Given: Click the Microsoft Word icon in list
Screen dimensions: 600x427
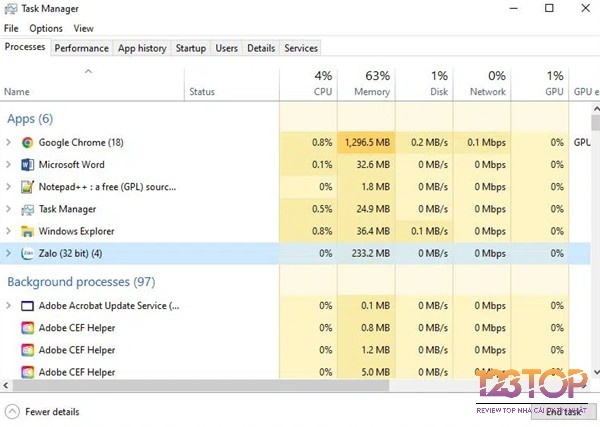Looking at the screenshot, I should click(x=27, y=165).
